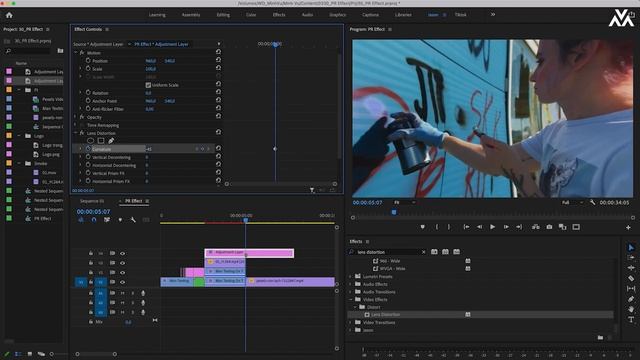This screenshot has width=640, height=360.
Task: Create new custom bin in Effects panel
Action: click(x=600, y=338)
